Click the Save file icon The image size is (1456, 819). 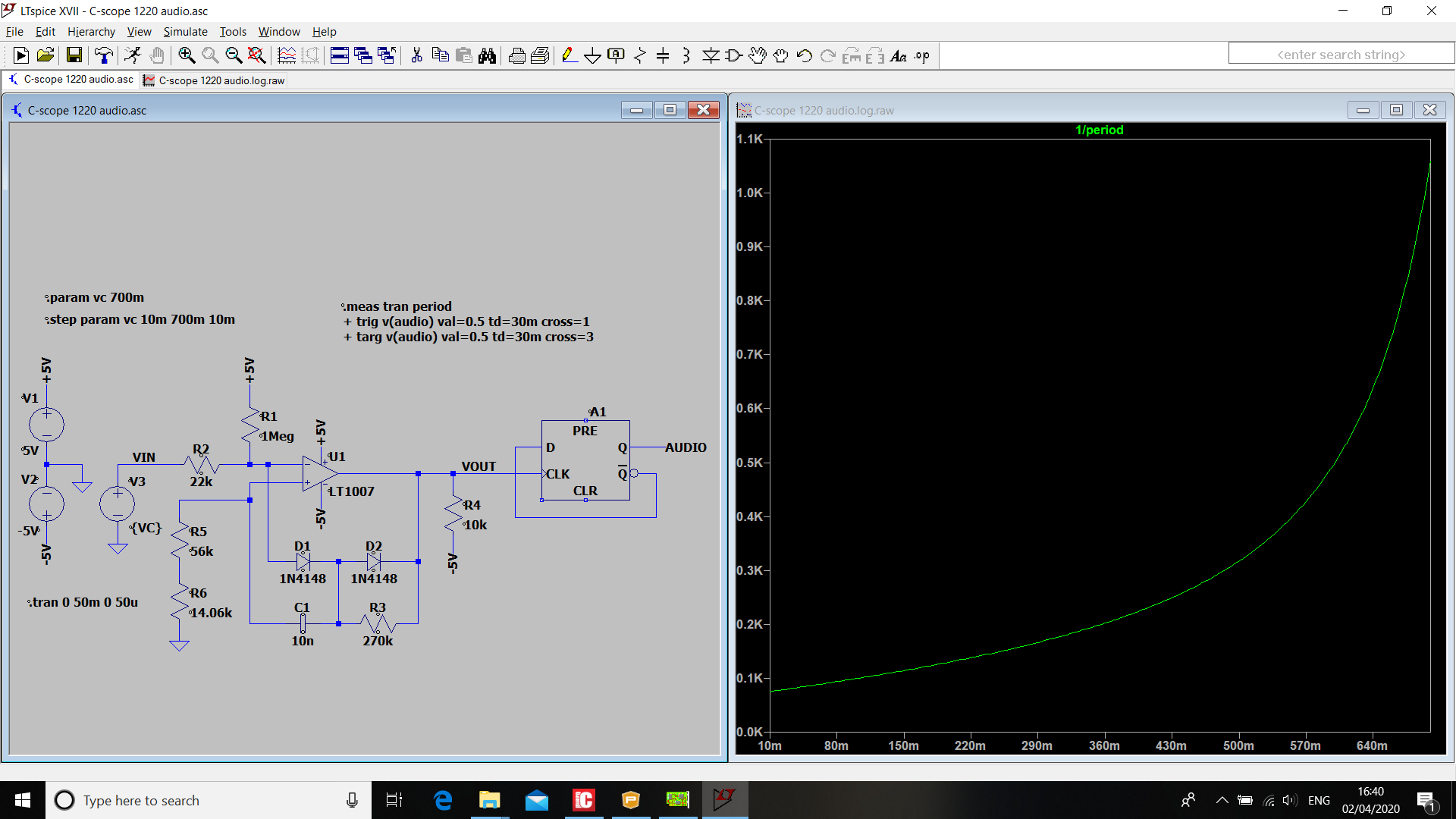(x=74, y=55)
